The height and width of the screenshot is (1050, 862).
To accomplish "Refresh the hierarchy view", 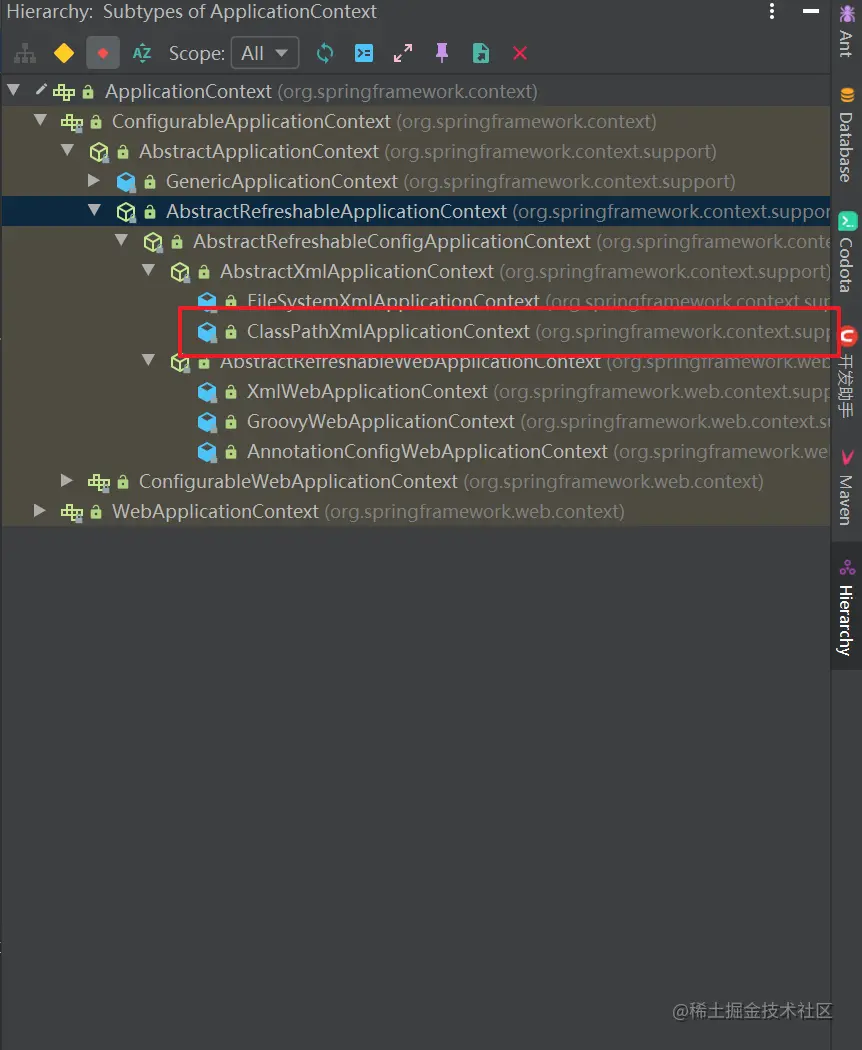I will [x=325, y=53].
